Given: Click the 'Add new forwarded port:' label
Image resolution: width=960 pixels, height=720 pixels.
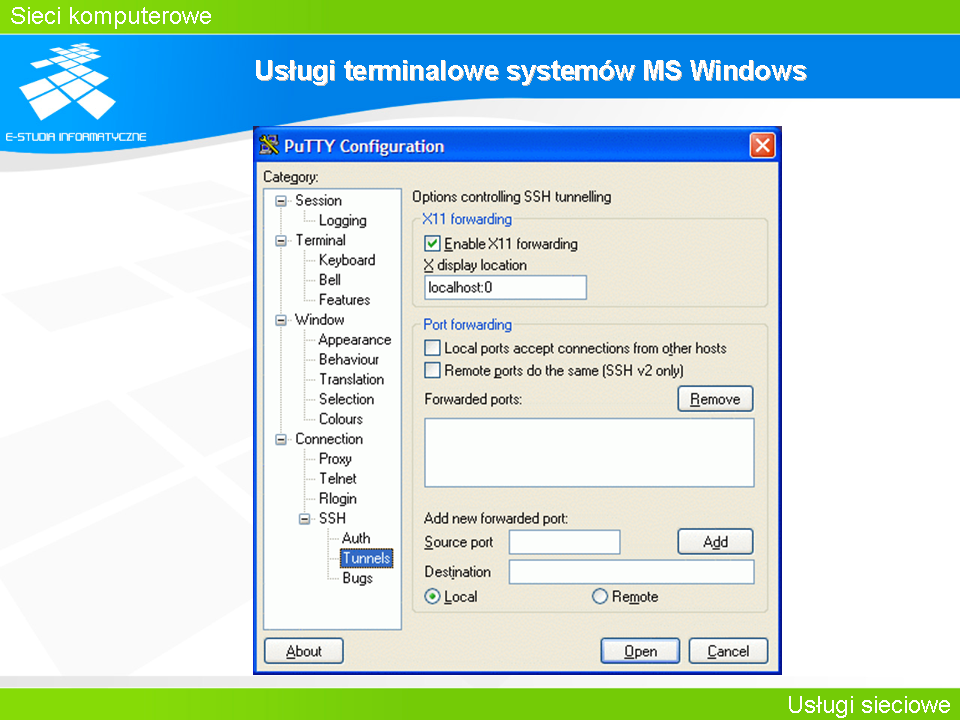Looking at the screenshot, I should 496,519.
